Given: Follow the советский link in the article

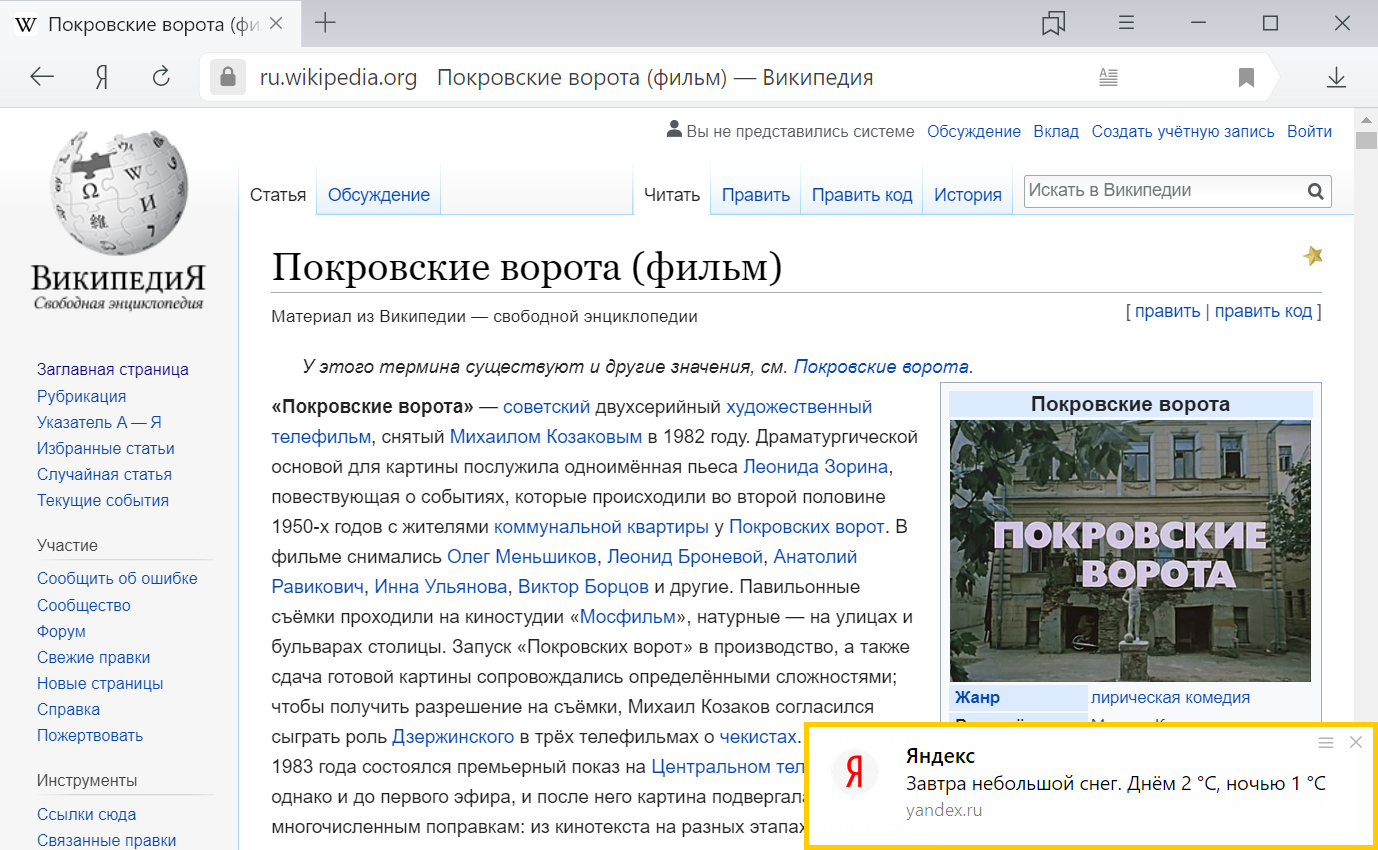Looking at the screenshot, I should 547,407.
